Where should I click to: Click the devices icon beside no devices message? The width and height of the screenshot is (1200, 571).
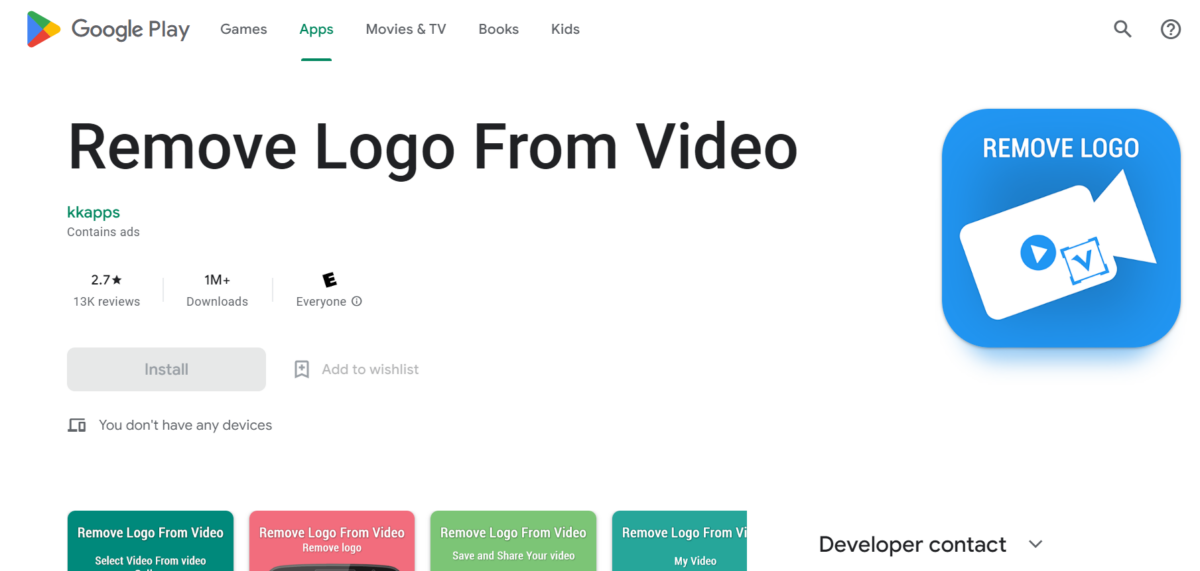77,425
